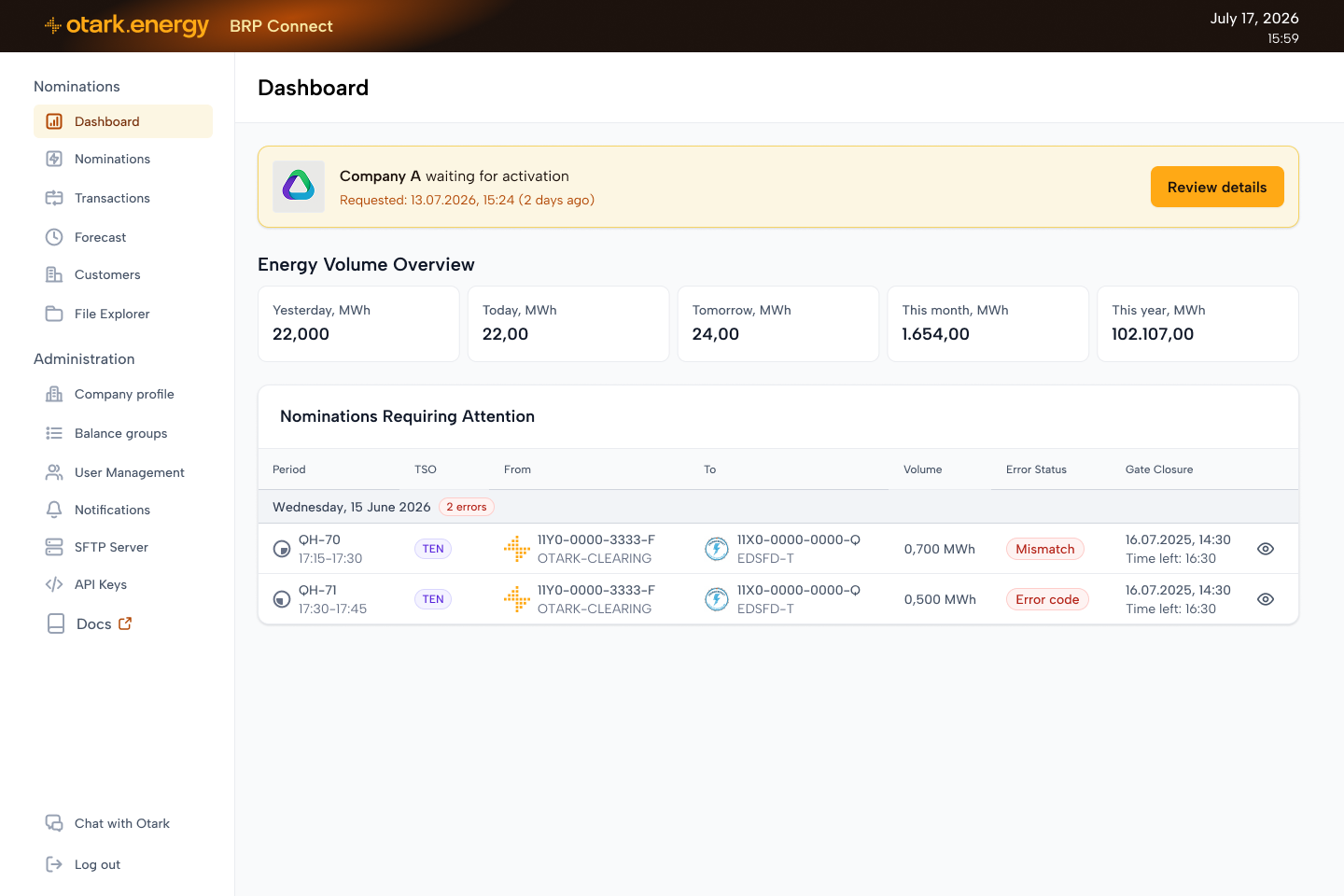Screen dimensions: 1344x896
Task: Open API Keys page
Action: [123, 584]
